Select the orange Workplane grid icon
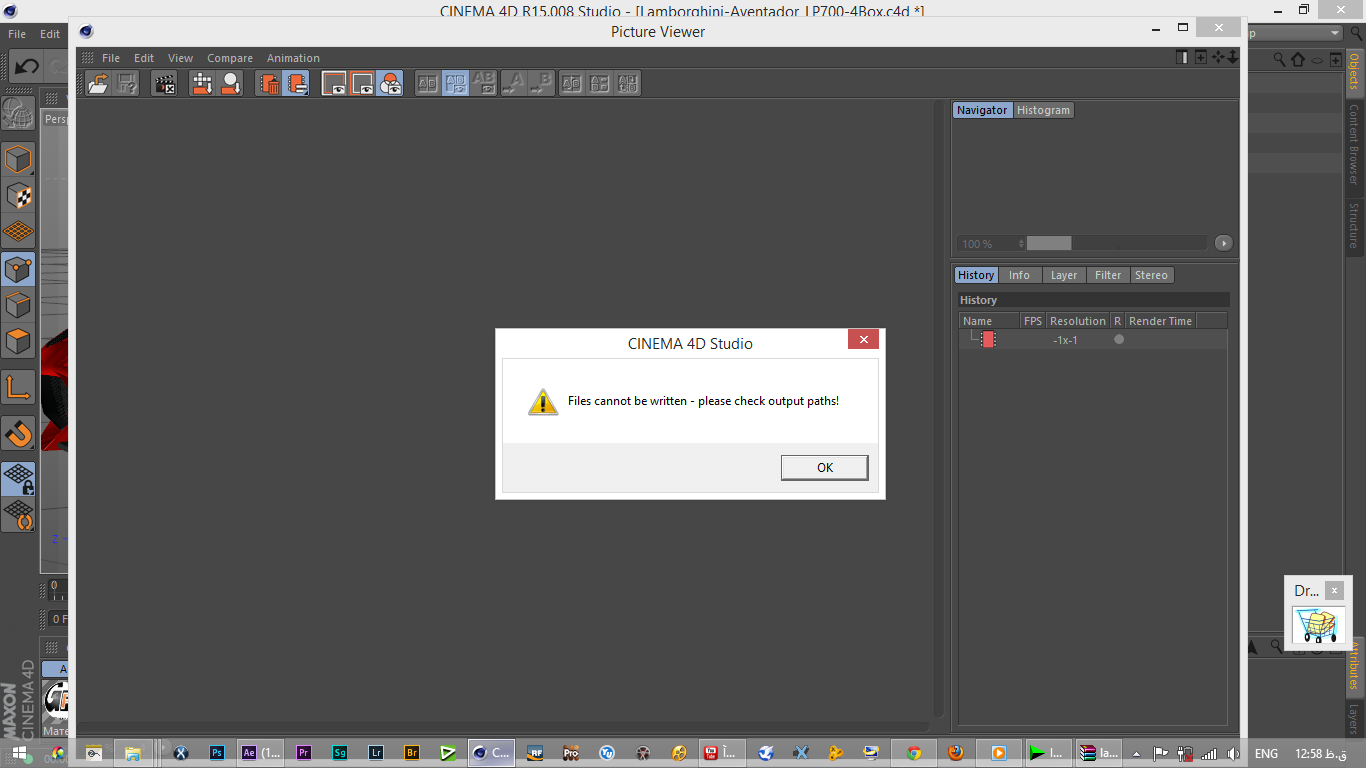 [18, 232]
